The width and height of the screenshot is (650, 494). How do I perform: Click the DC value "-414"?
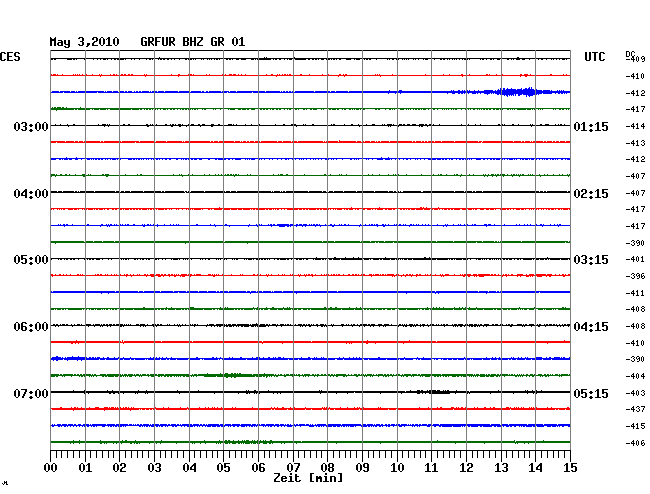(x=635, y=126)
